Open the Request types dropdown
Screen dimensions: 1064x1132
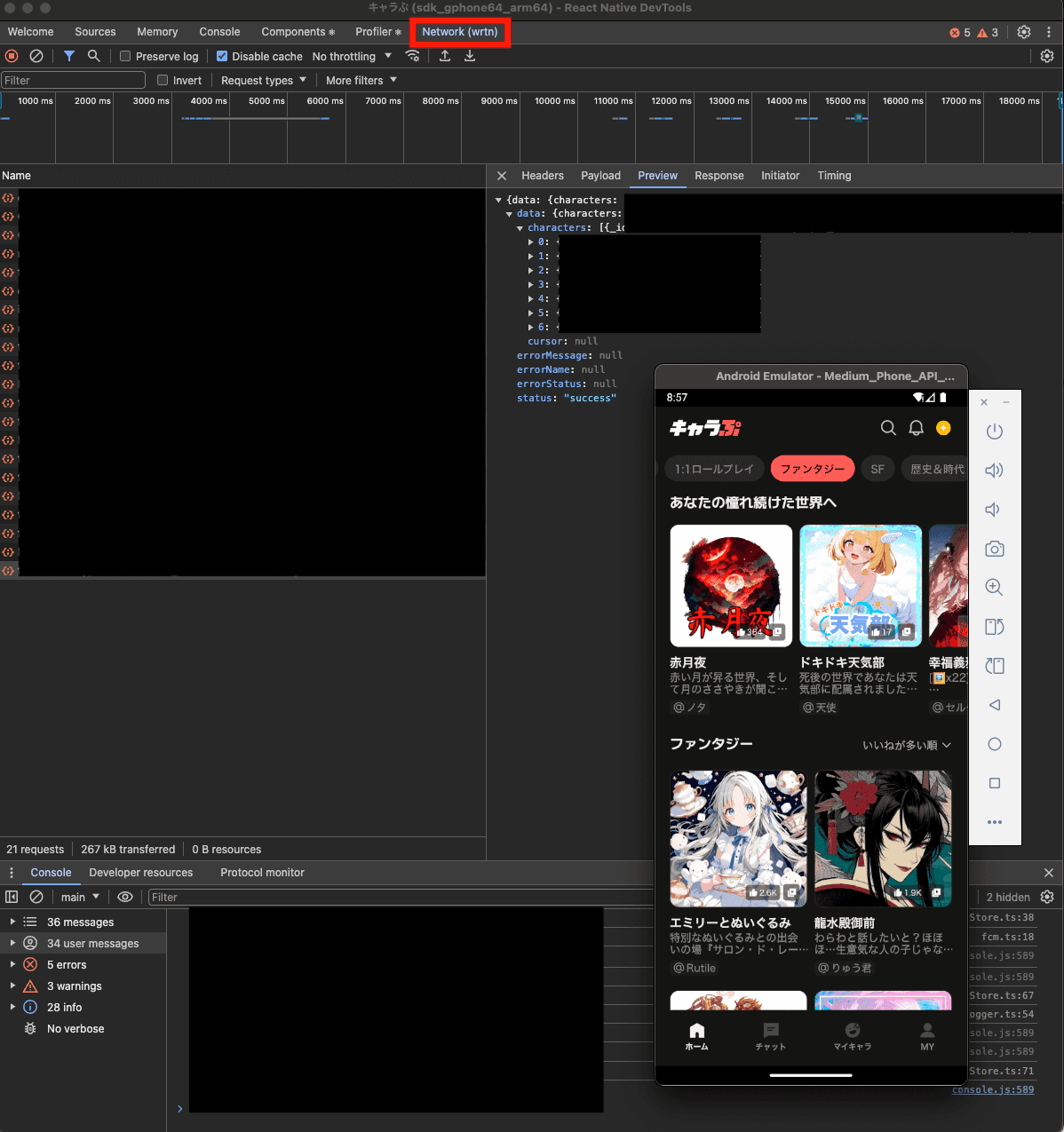(x=264, y=80)
